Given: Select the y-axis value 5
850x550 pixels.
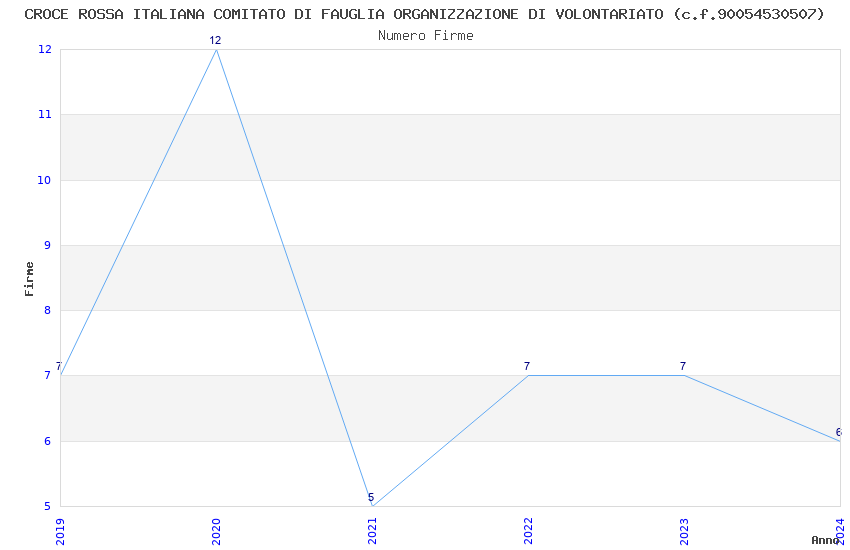Looking at the screenshot, I should 48,507.
